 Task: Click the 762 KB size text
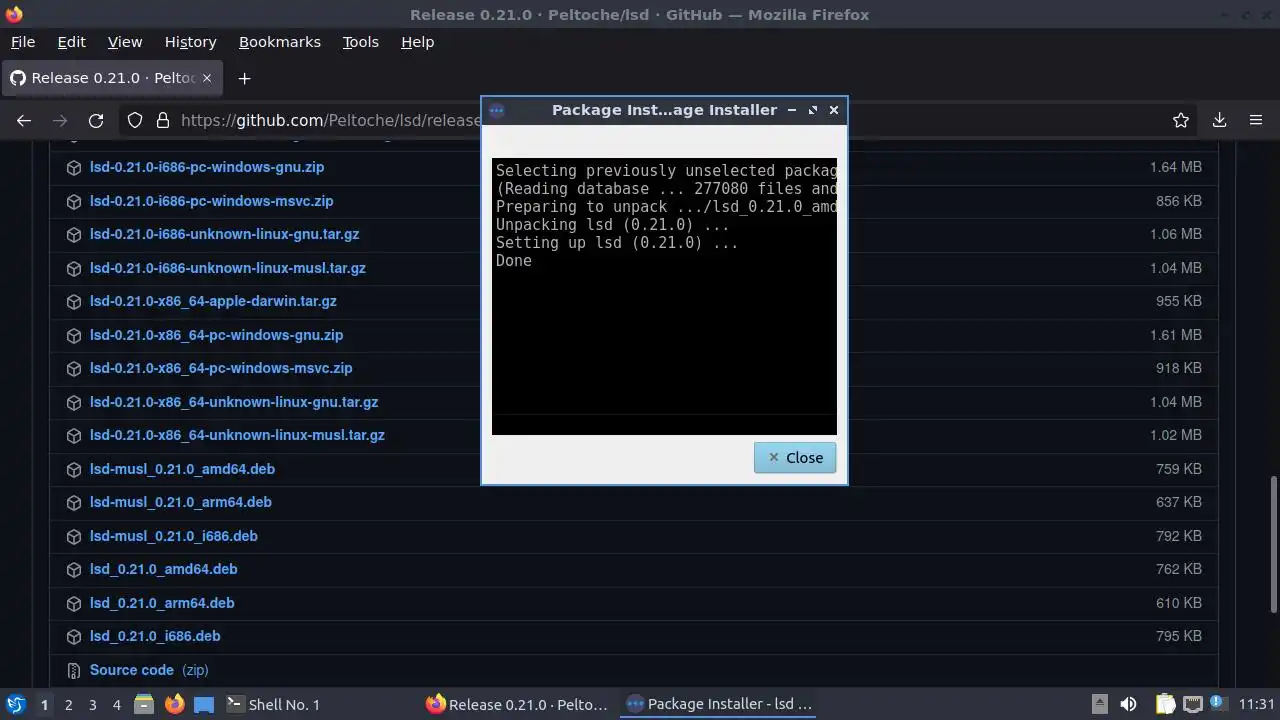coord(1178,569)
